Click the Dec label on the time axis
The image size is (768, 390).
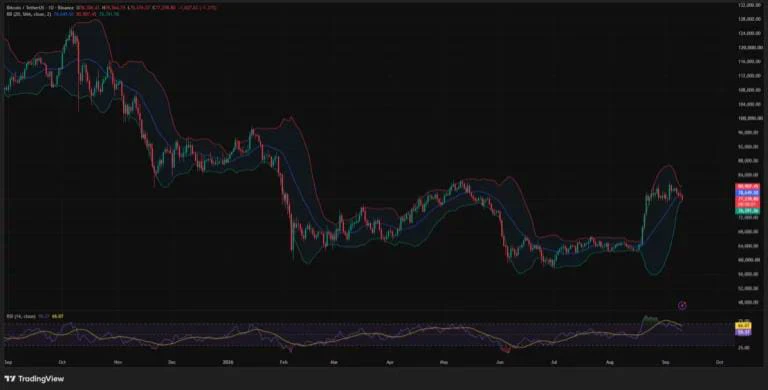click(x=171, y=363)
